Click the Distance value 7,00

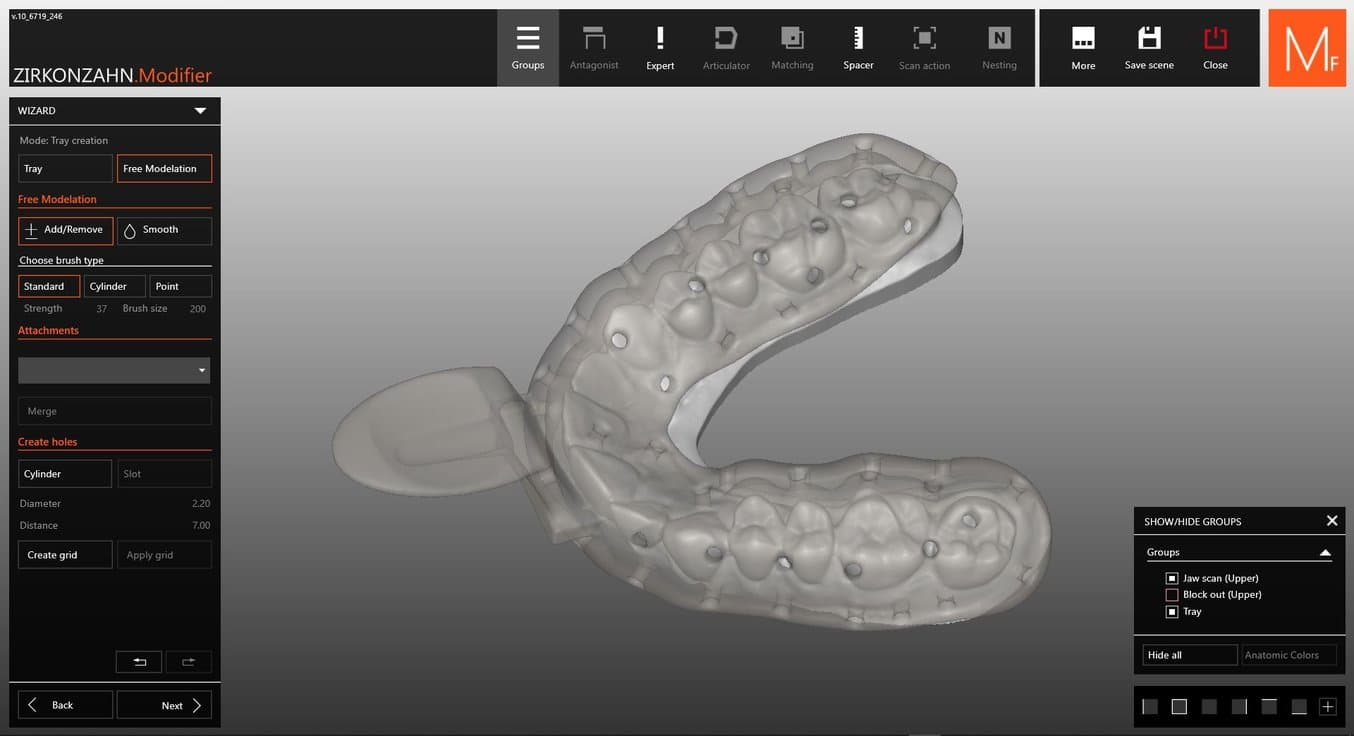tap(201, 525)
